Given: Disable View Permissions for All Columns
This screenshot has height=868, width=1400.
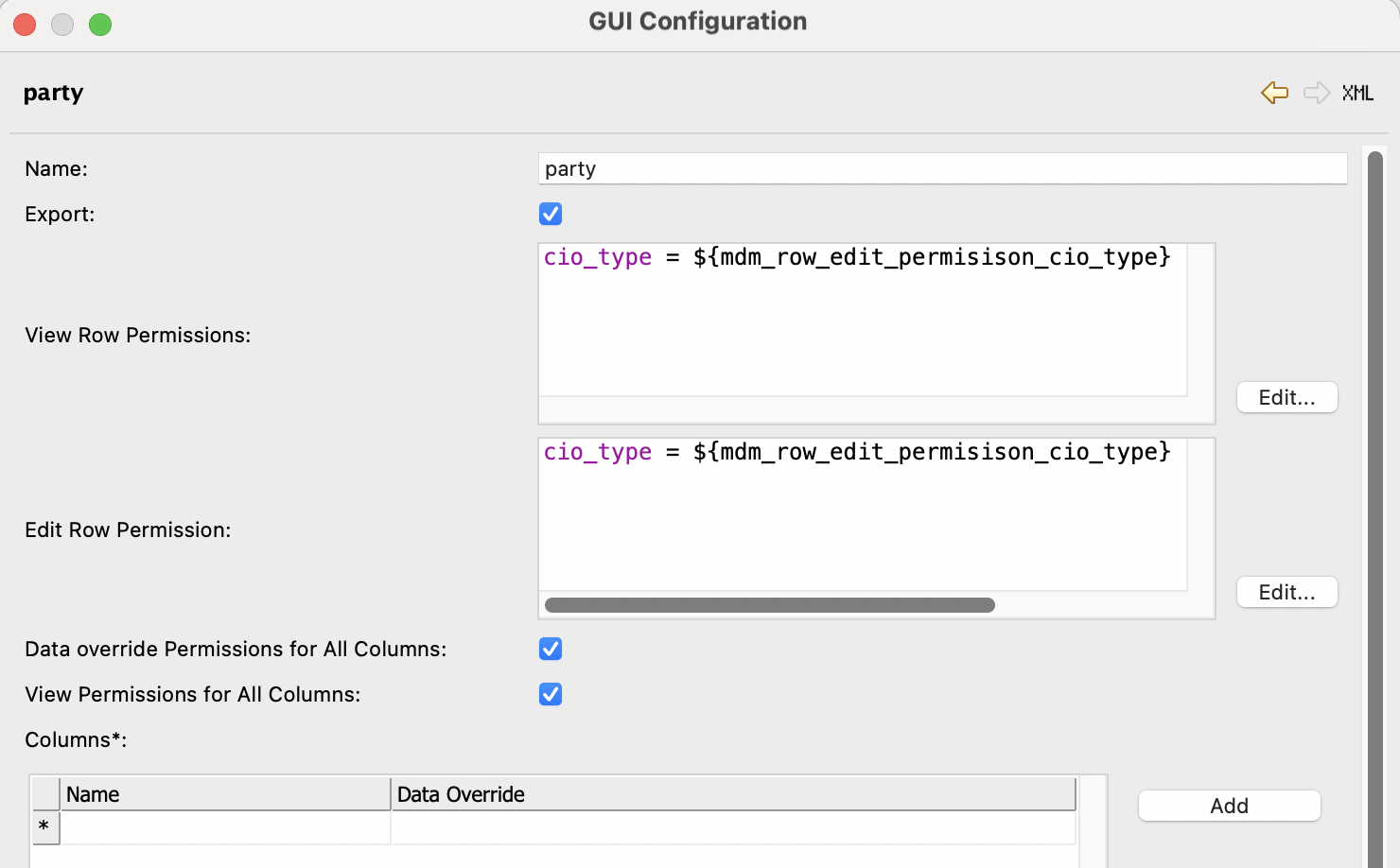Looking at the screenshot, I should tap(551, 694).
